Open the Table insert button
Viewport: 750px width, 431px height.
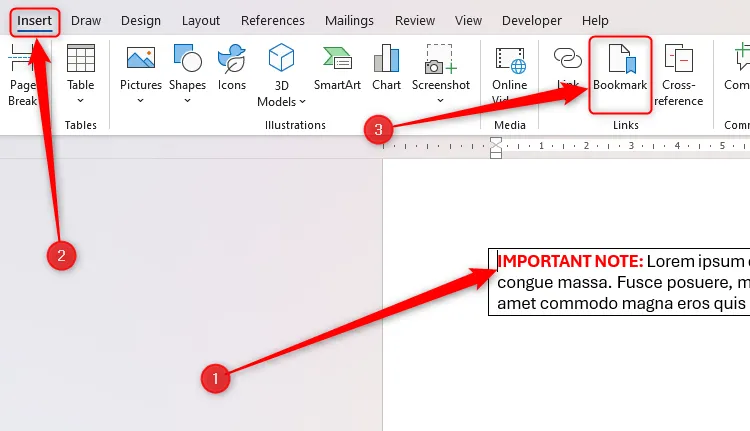point(81,60)
